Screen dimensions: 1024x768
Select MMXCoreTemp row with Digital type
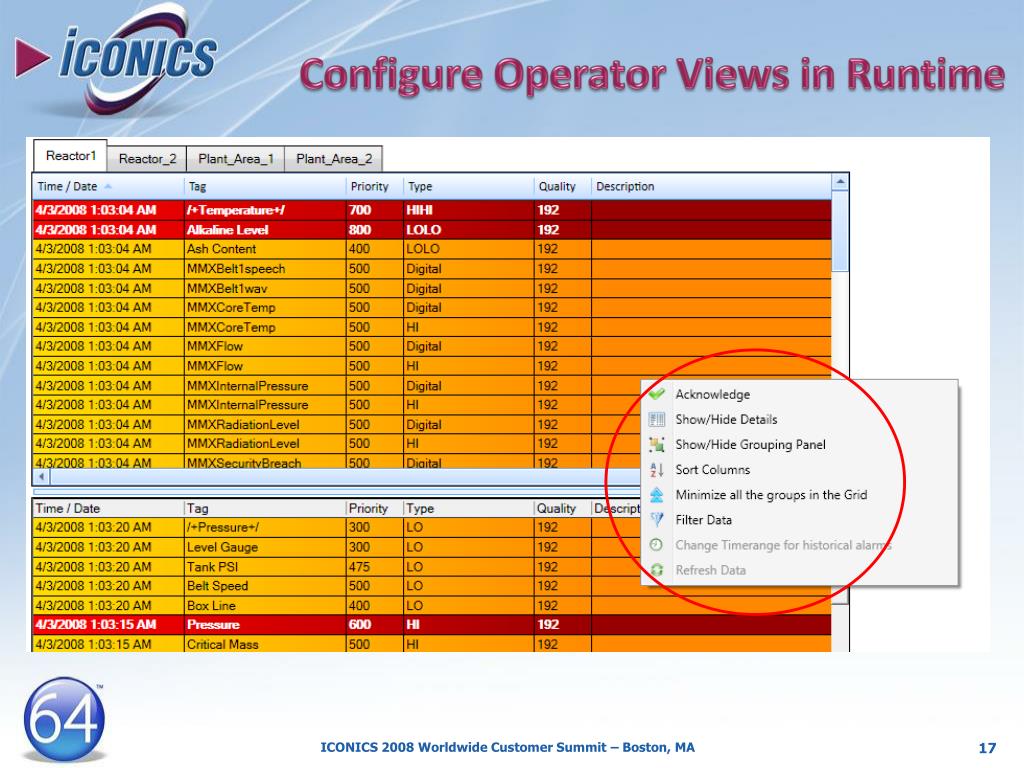pyautogui.click(x=432, y=308)
